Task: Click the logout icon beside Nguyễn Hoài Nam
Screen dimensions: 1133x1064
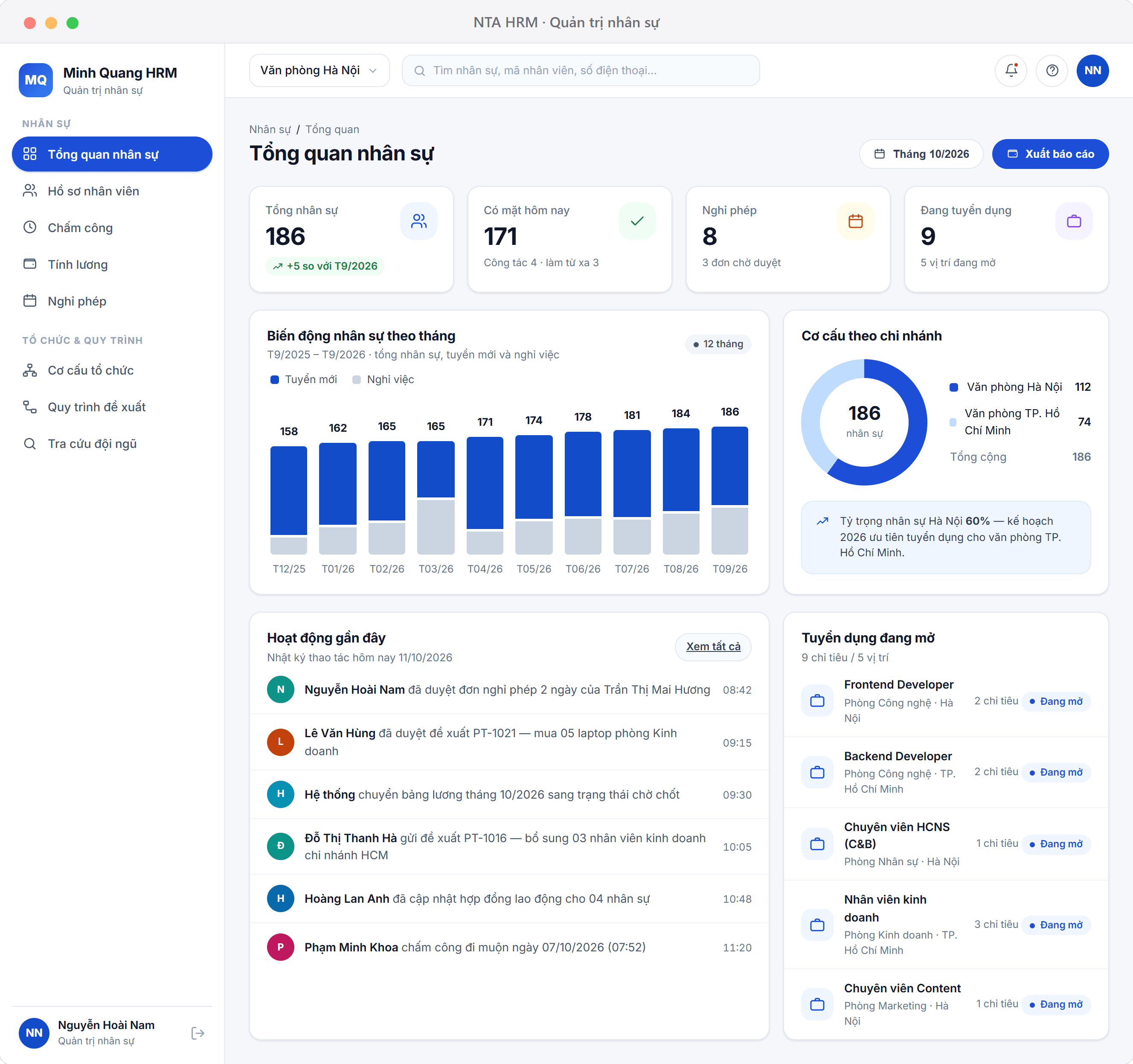Action: click(x=197, y=1033)
